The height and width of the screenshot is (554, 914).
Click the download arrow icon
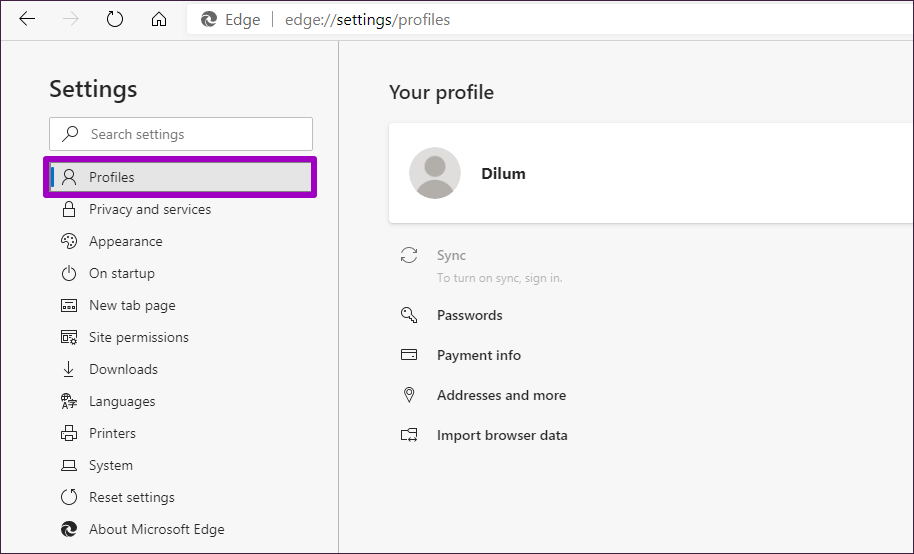69,369
